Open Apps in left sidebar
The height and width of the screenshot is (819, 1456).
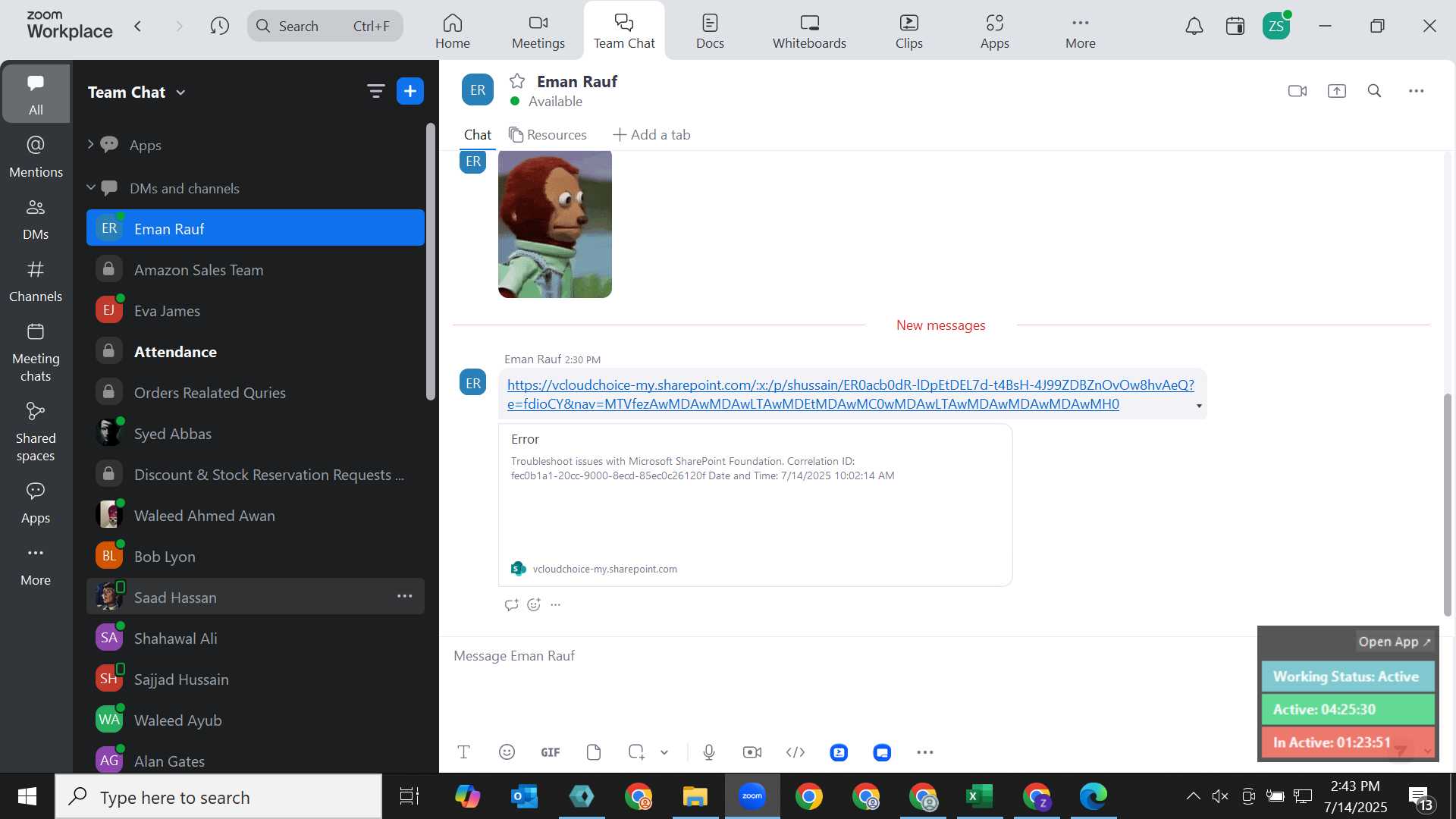click(x=36, y=502)
